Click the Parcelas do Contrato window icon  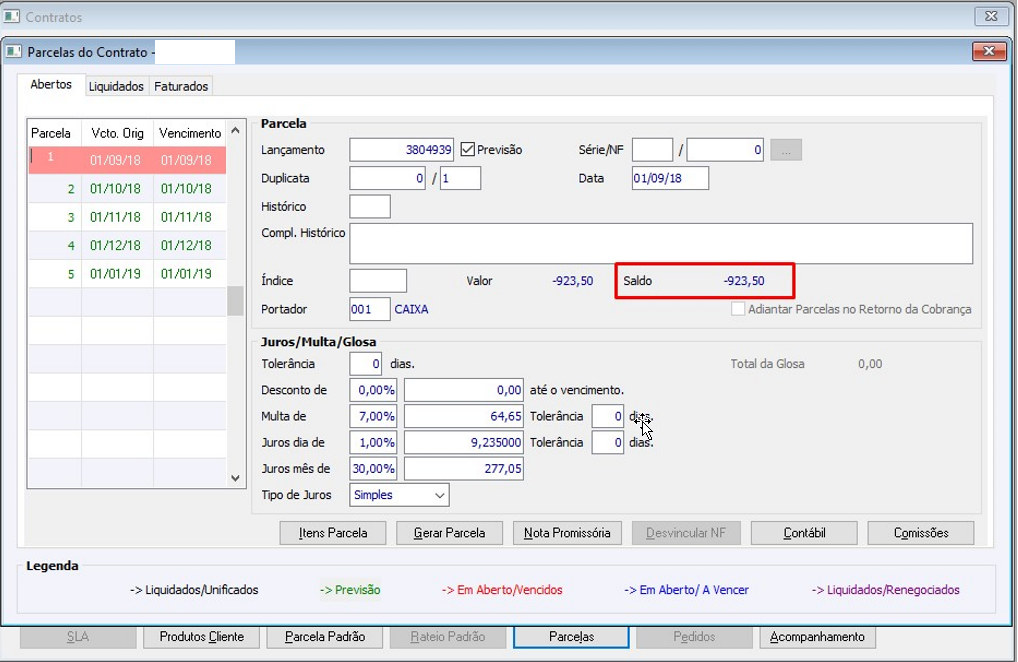14,52
